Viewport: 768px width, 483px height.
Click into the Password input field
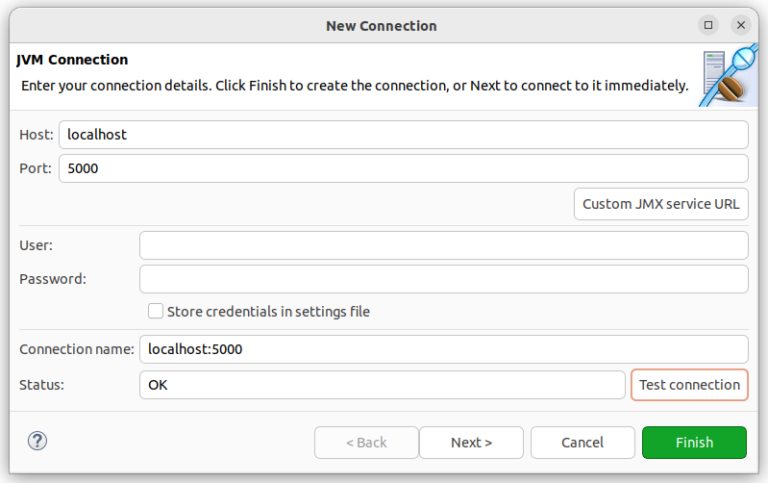click(x=443, y=279)
